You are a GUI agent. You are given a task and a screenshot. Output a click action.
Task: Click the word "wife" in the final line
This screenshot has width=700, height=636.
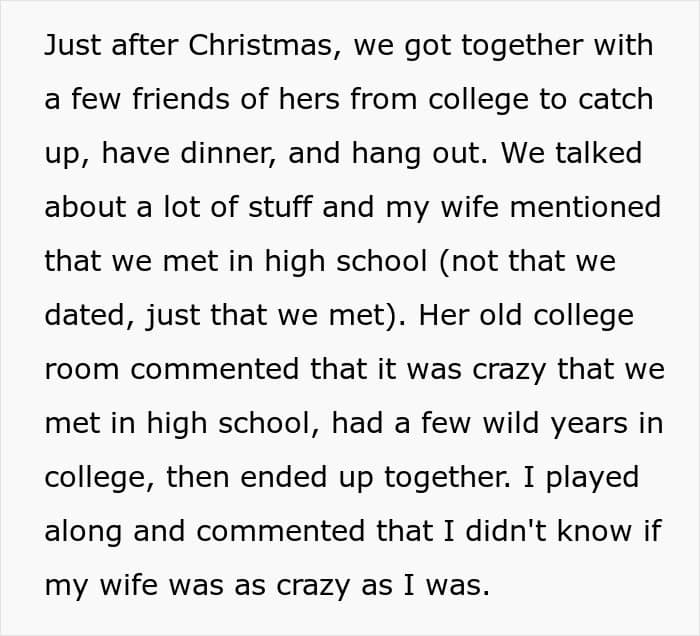tap(129, 585)
